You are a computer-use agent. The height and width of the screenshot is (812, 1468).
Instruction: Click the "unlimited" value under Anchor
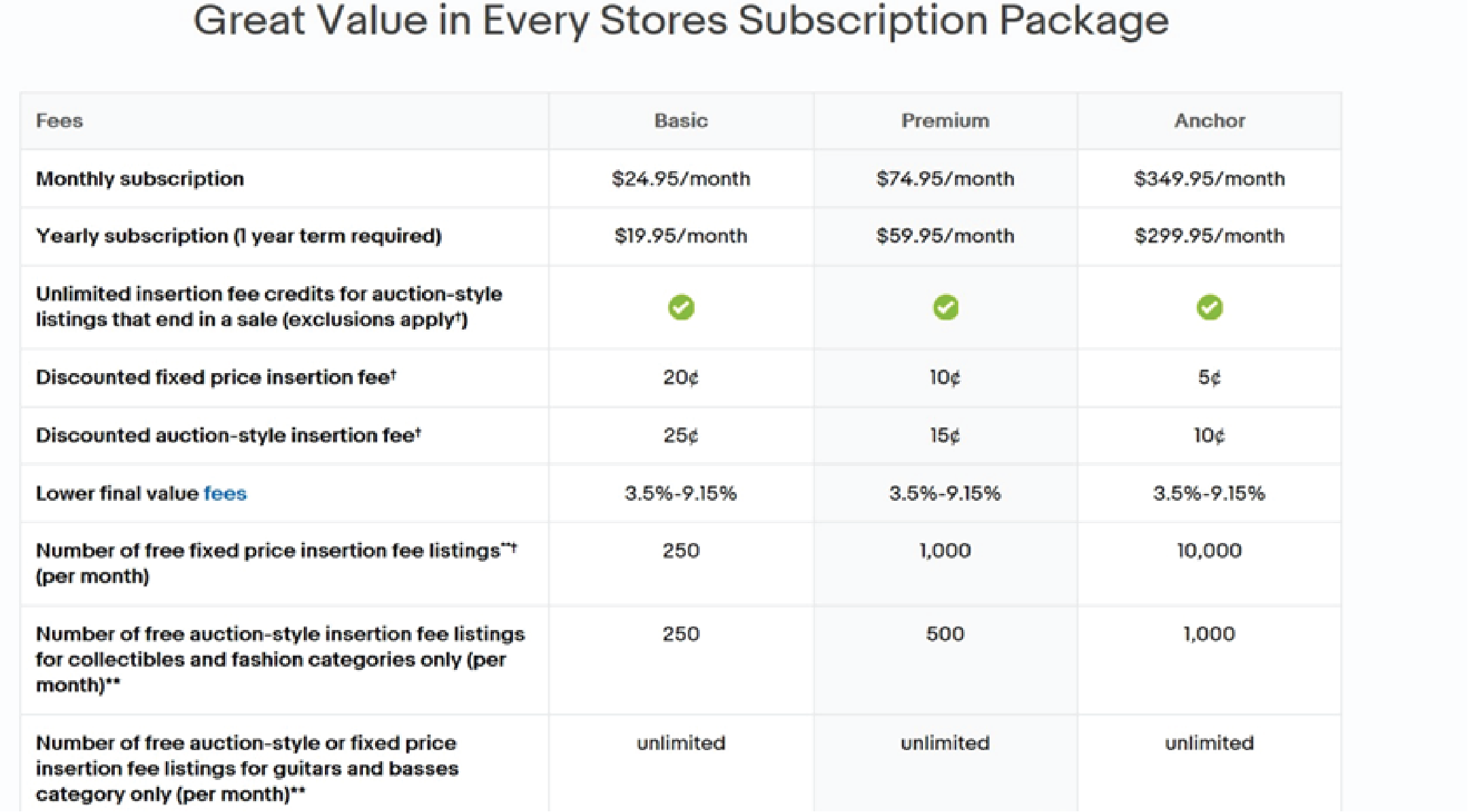[1210, 743]
